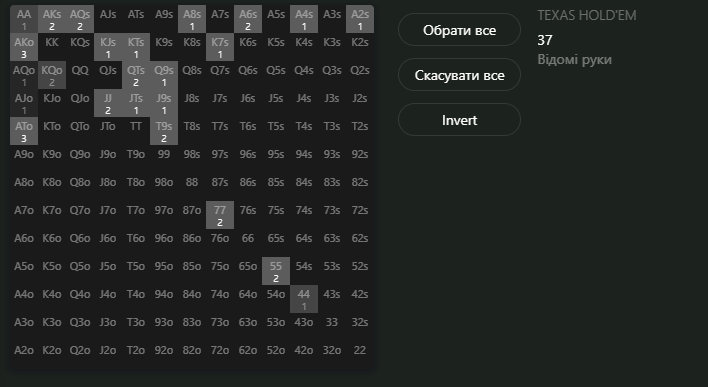Toggle the K7s hand cell
The width and height of the screenshot is (708, 387).
[x=220, y=47]
